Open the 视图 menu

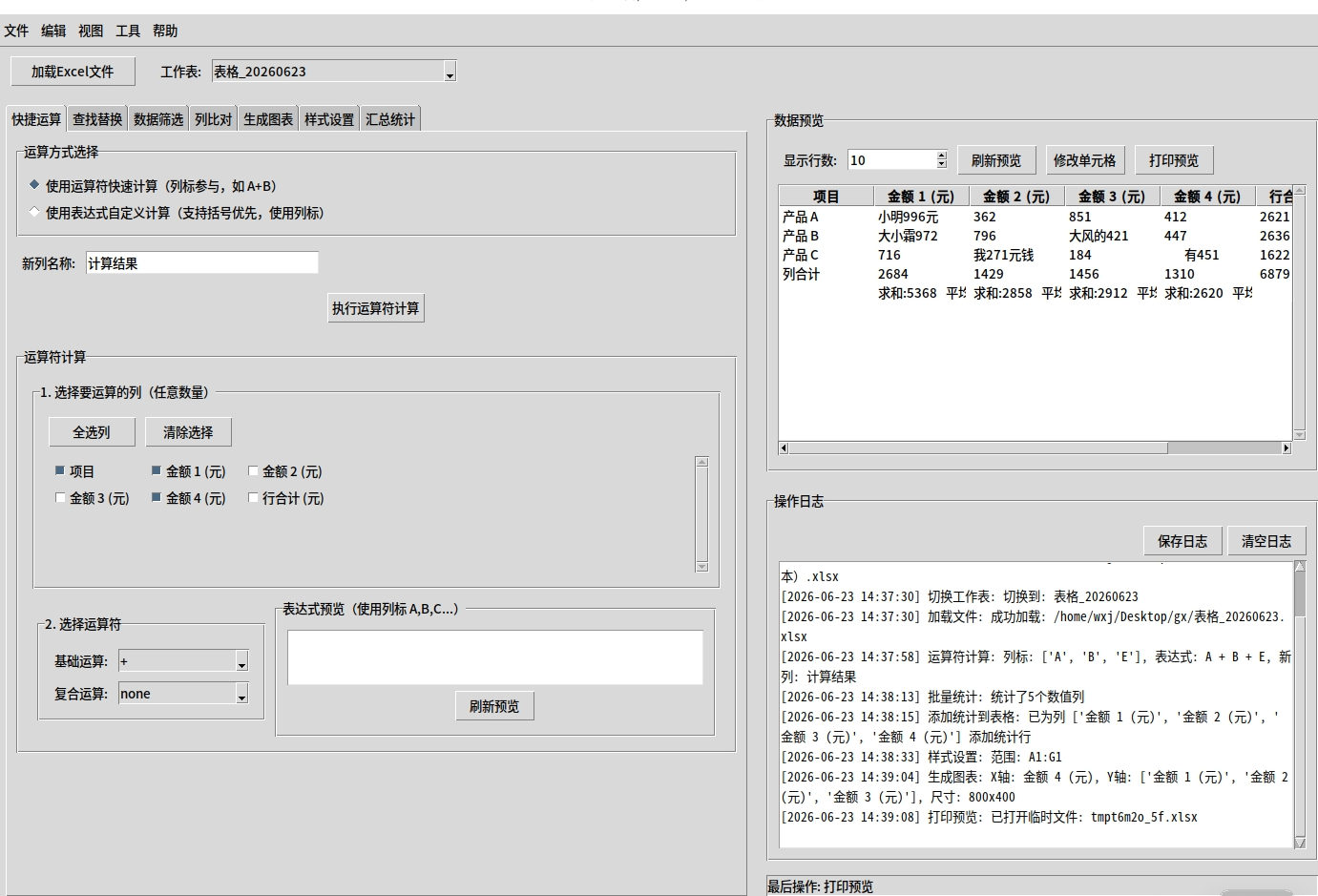tap(91, 31)
